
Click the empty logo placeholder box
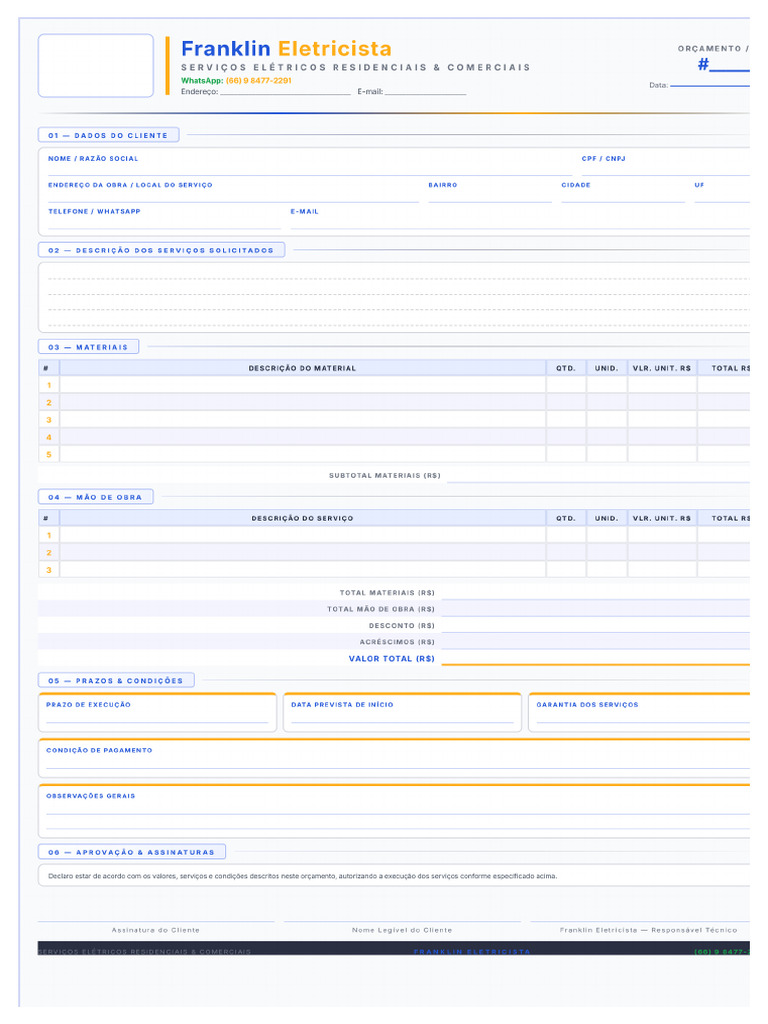point(96,65)
